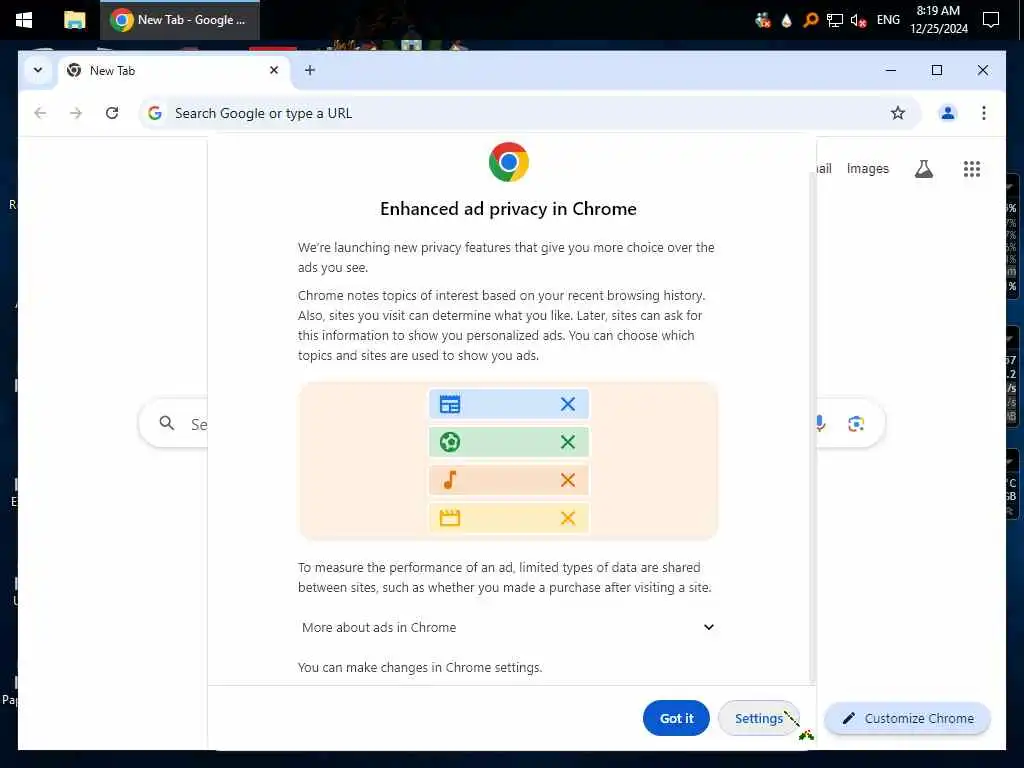Go forward to the next page

point(76,113)
